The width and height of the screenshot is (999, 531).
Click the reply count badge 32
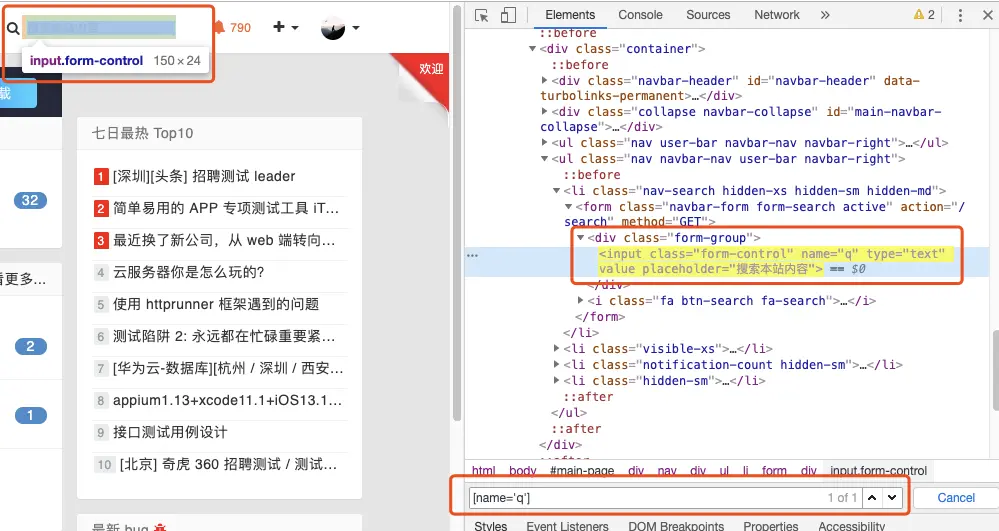pos(30,201)
